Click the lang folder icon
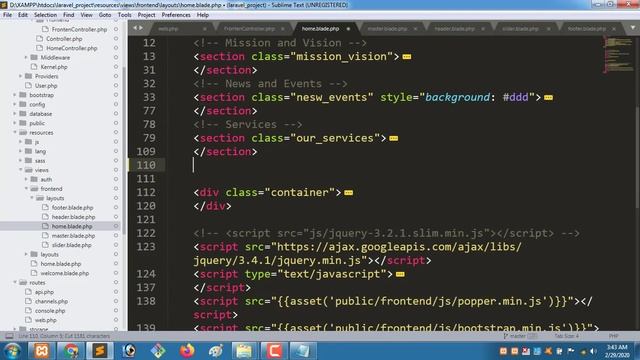This screenshot has height=360, width=640. [x=29, y=151]
